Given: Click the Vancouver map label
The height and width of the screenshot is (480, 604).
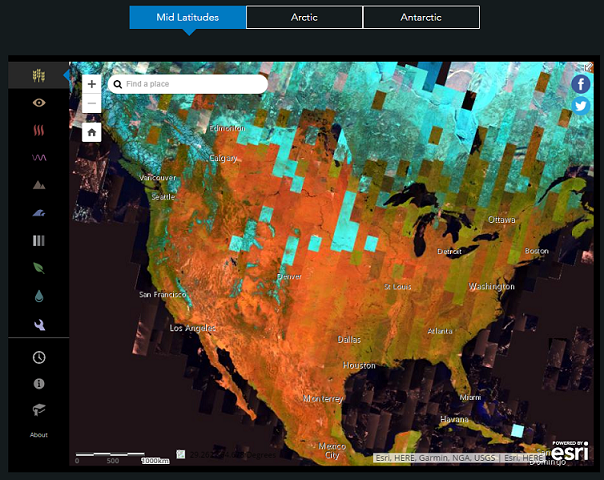Looking at the screenshot, I should [x=158, y=178].
